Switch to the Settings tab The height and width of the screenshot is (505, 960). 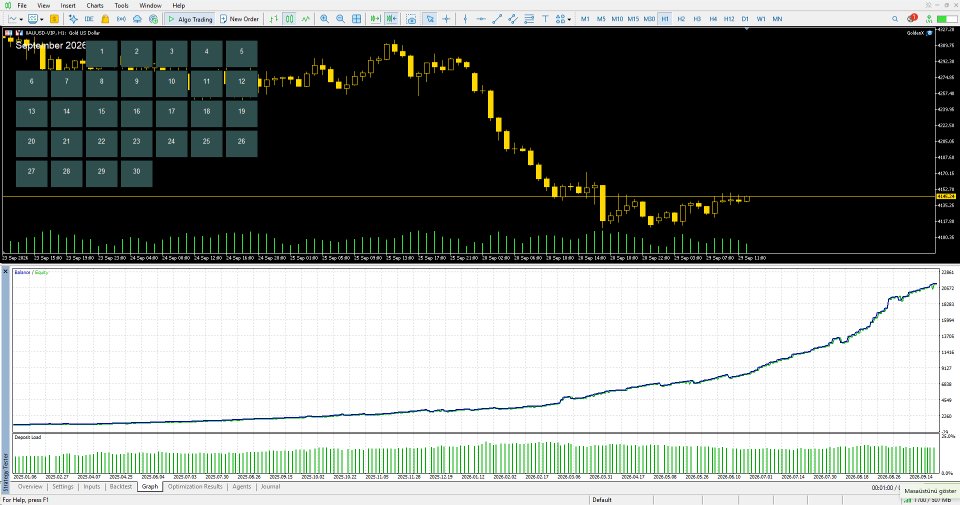(x=62, y=487)
